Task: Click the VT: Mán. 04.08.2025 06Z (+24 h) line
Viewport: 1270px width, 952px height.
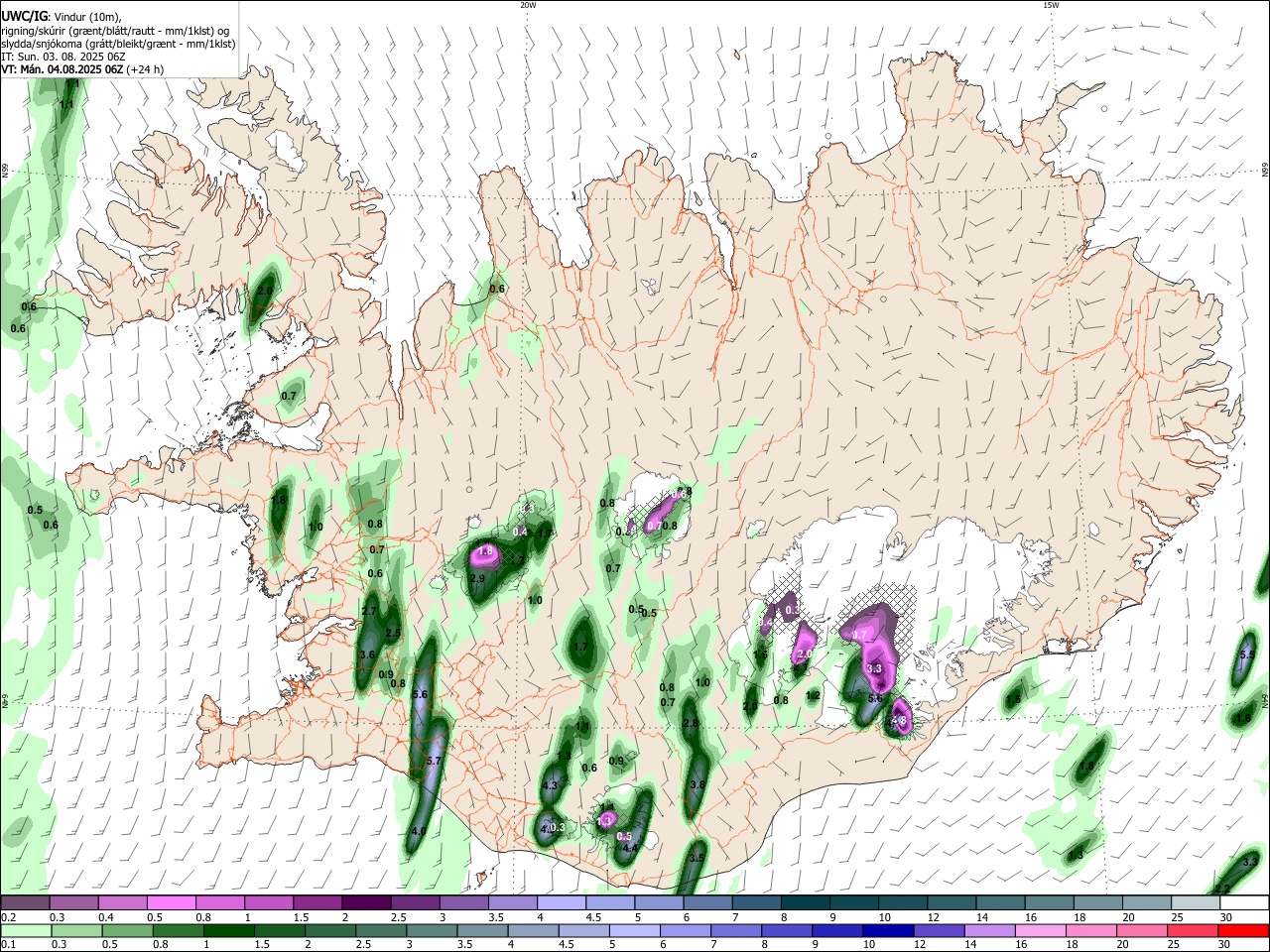Action: tap(82, 69)
